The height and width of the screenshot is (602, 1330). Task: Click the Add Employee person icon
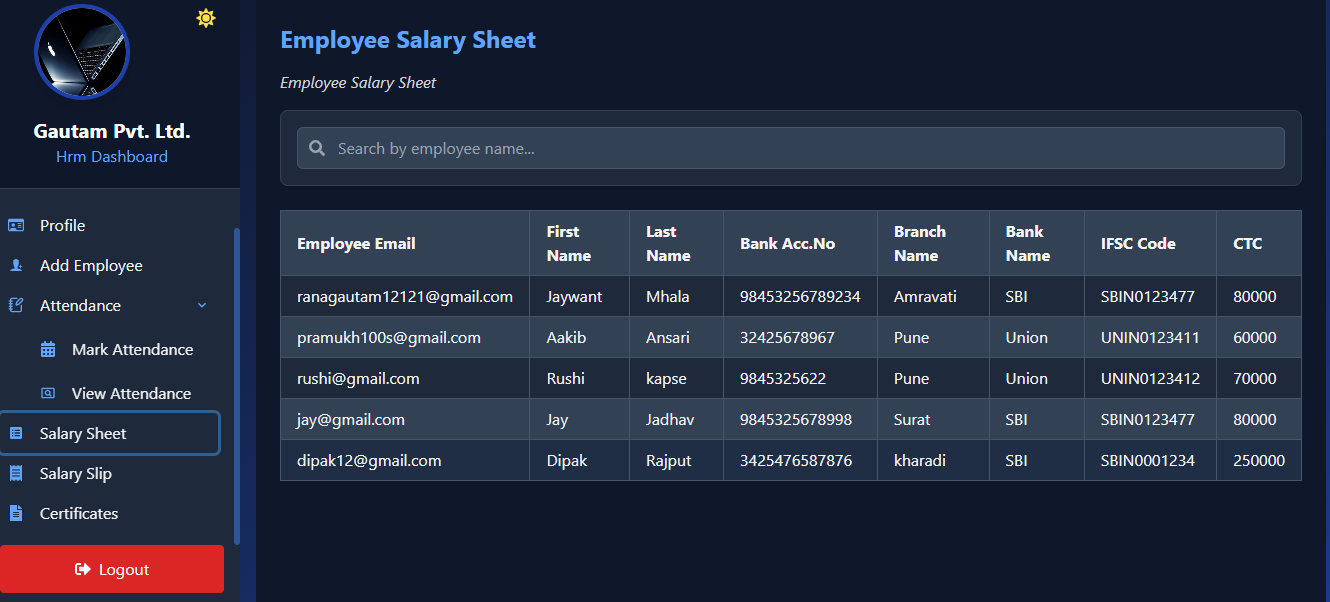[x=16, y=265]
